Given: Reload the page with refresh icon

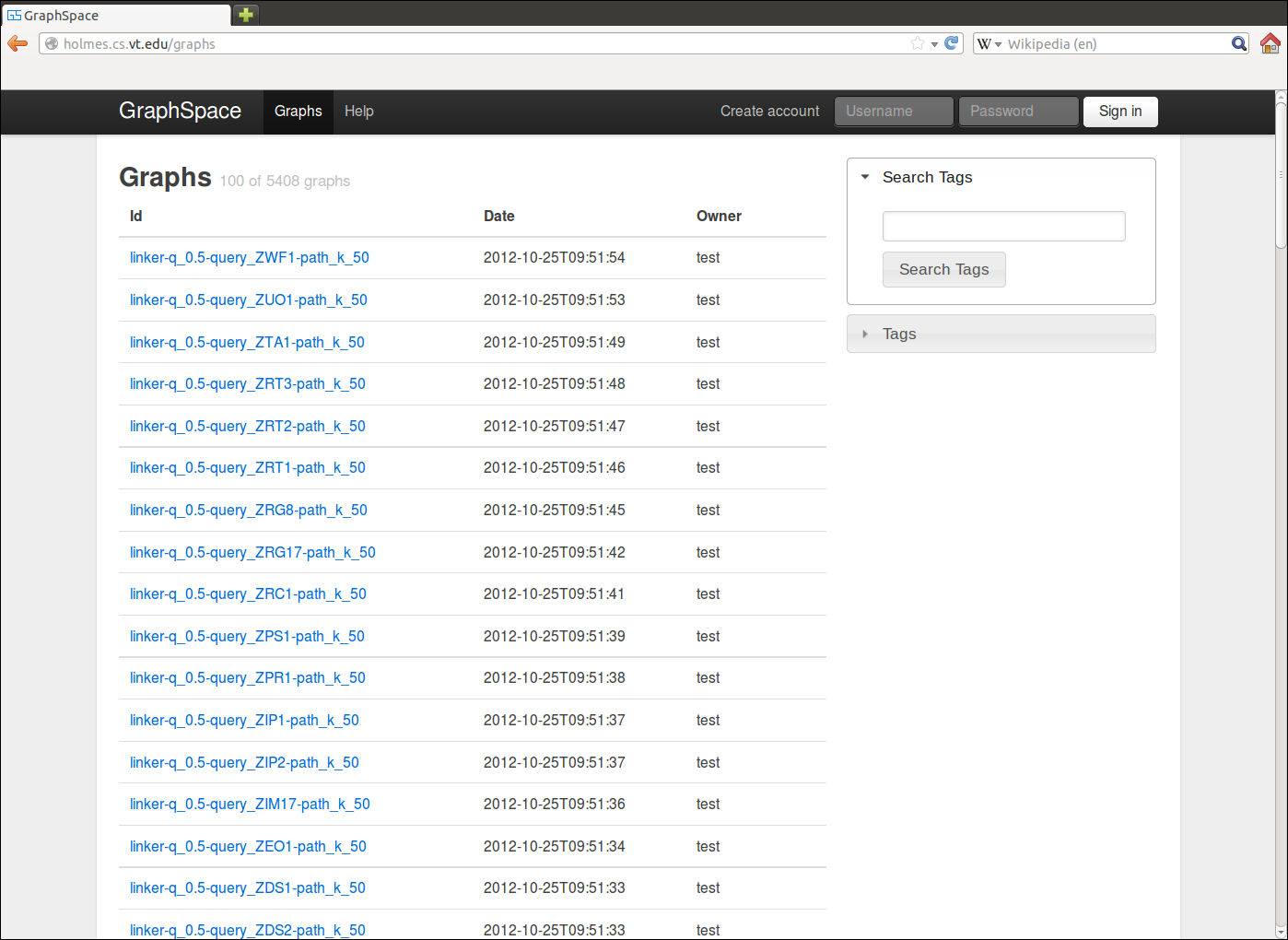Looking at the screenshot, I should click(x=952, y=43).
